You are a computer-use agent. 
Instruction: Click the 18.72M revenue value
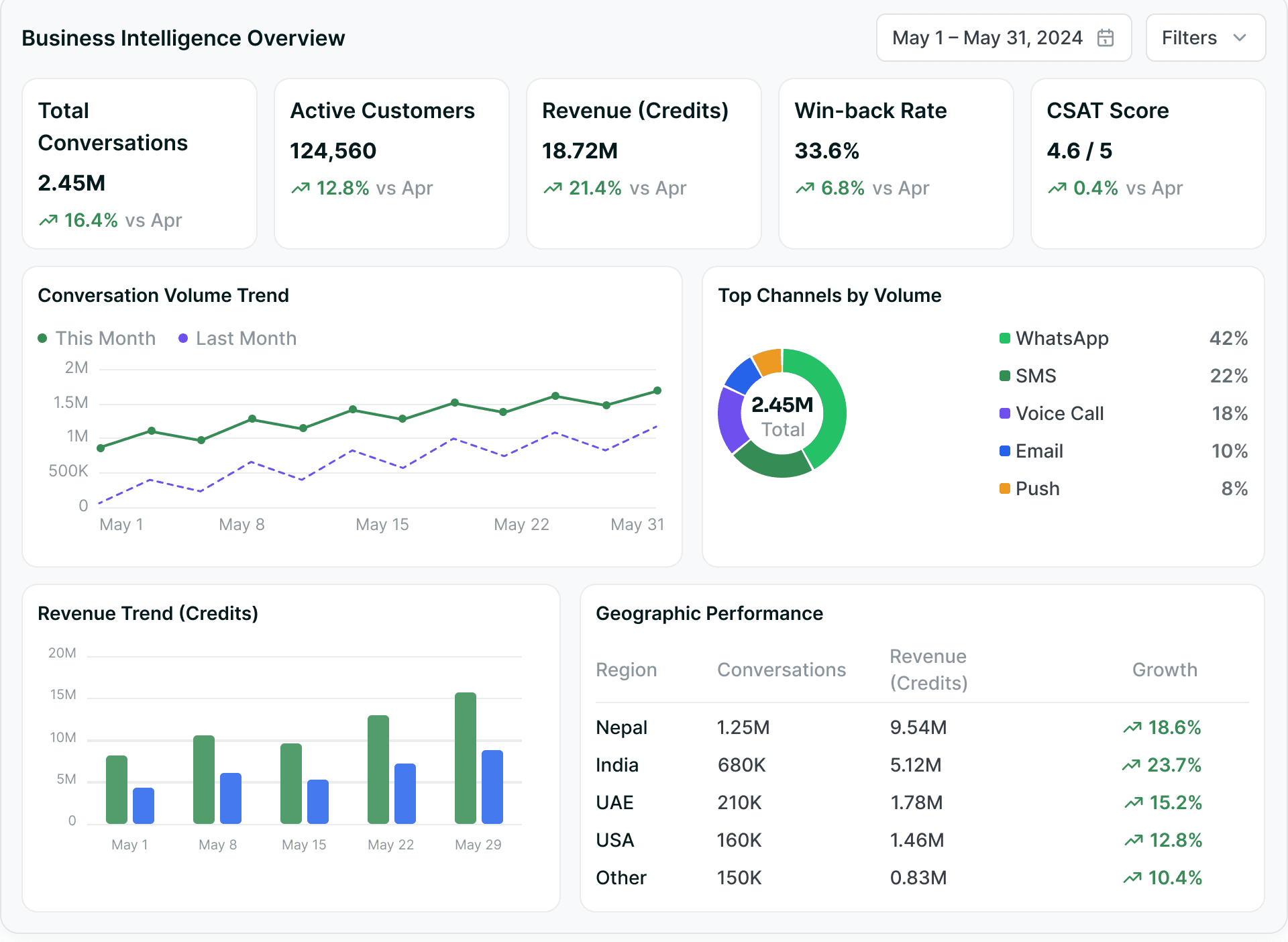coord(580,151)
